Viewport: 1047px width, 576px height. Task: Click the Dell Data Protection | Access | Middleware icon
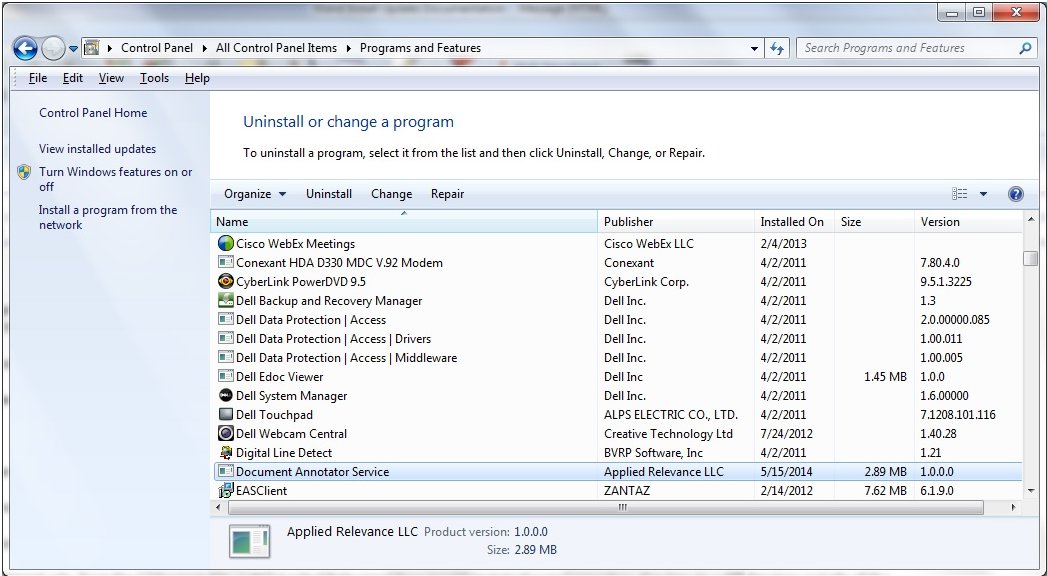(x=226, y=357)
